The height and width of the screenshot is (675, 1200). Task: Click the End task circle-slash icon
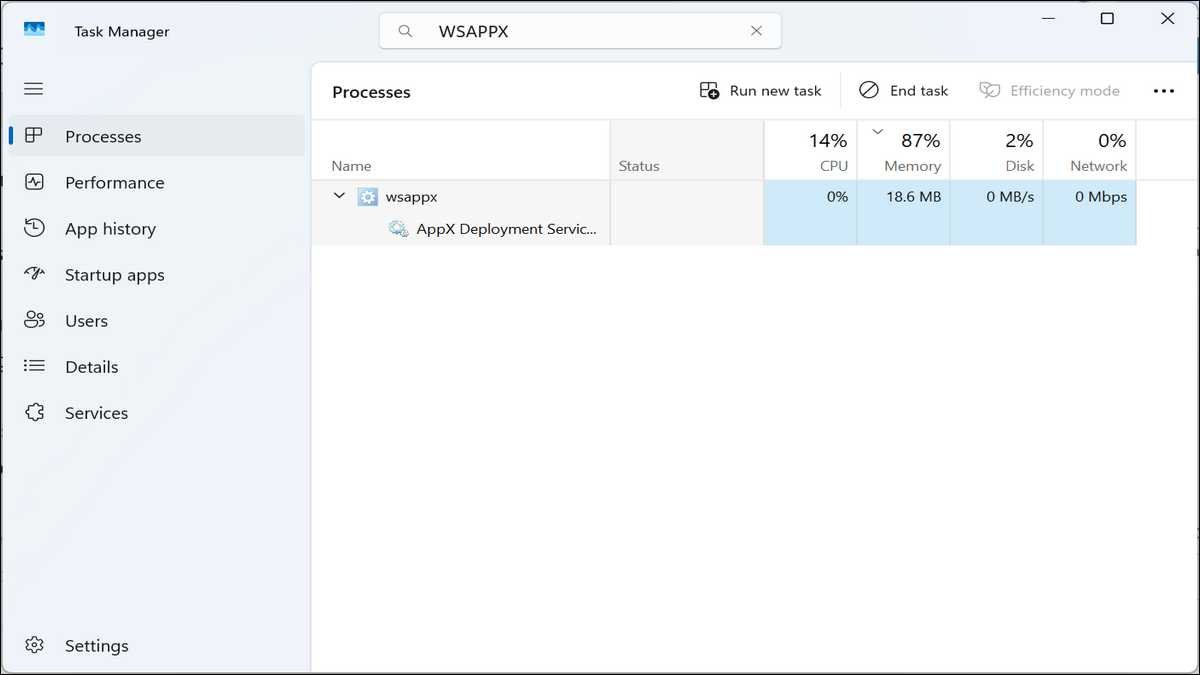[869, 90]
